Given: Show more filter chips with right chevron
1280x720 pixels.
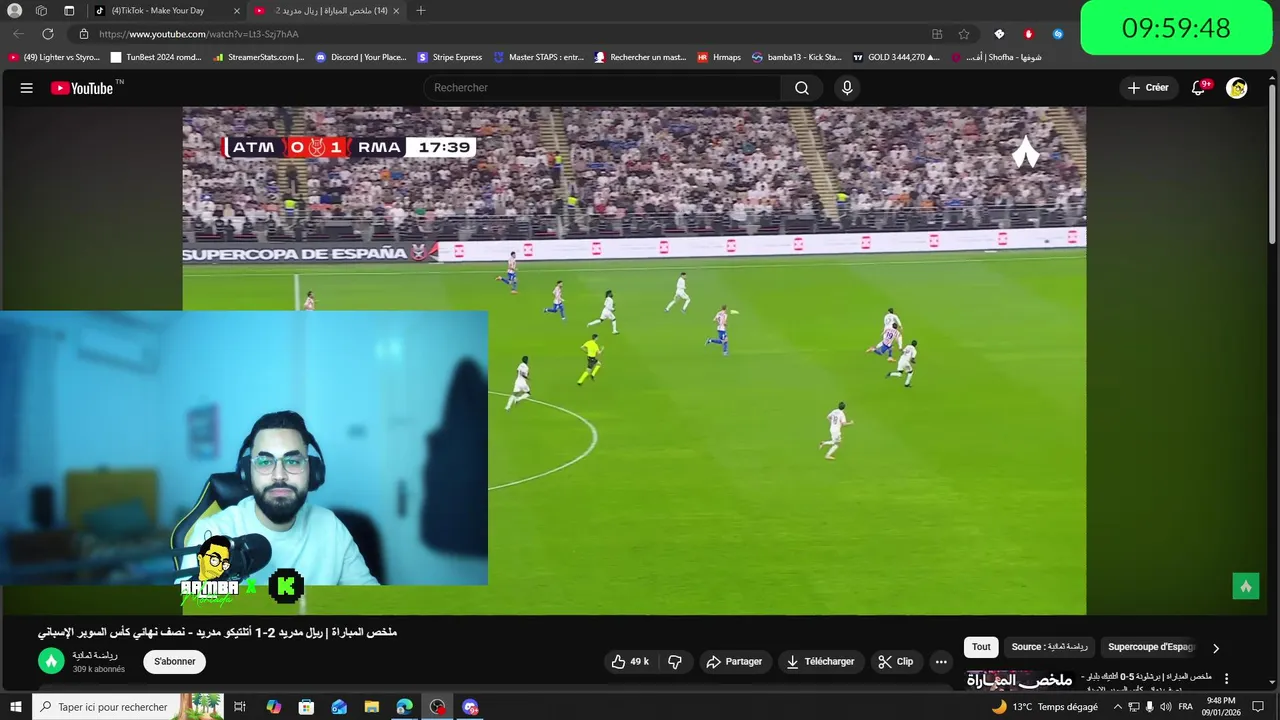Looking at the screenshot, I should click(x=1216, y=648).
